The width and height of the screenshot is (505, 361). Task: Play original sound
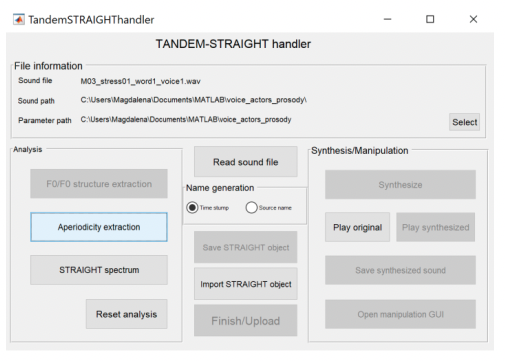pos(357,227)
